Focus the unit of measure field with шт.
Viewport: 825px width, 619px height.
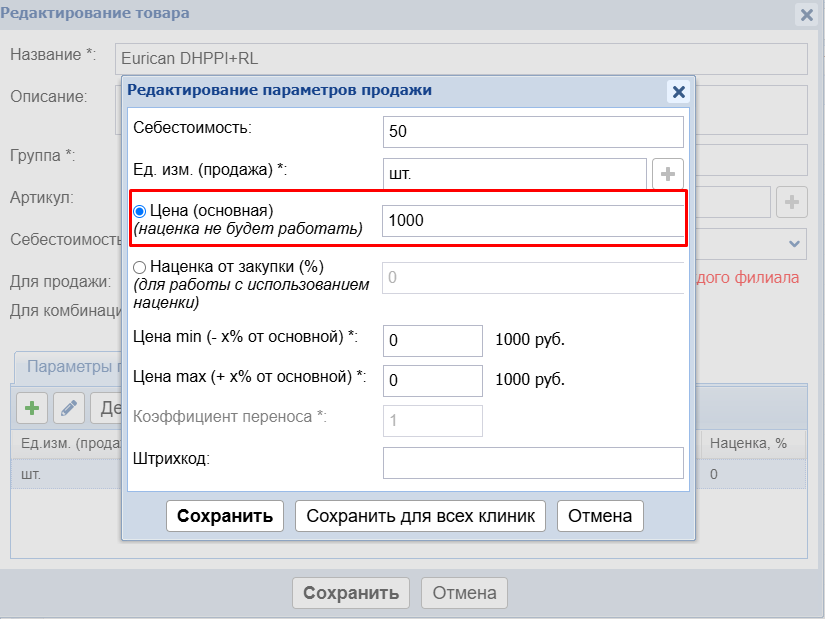(x=515, y=174)
